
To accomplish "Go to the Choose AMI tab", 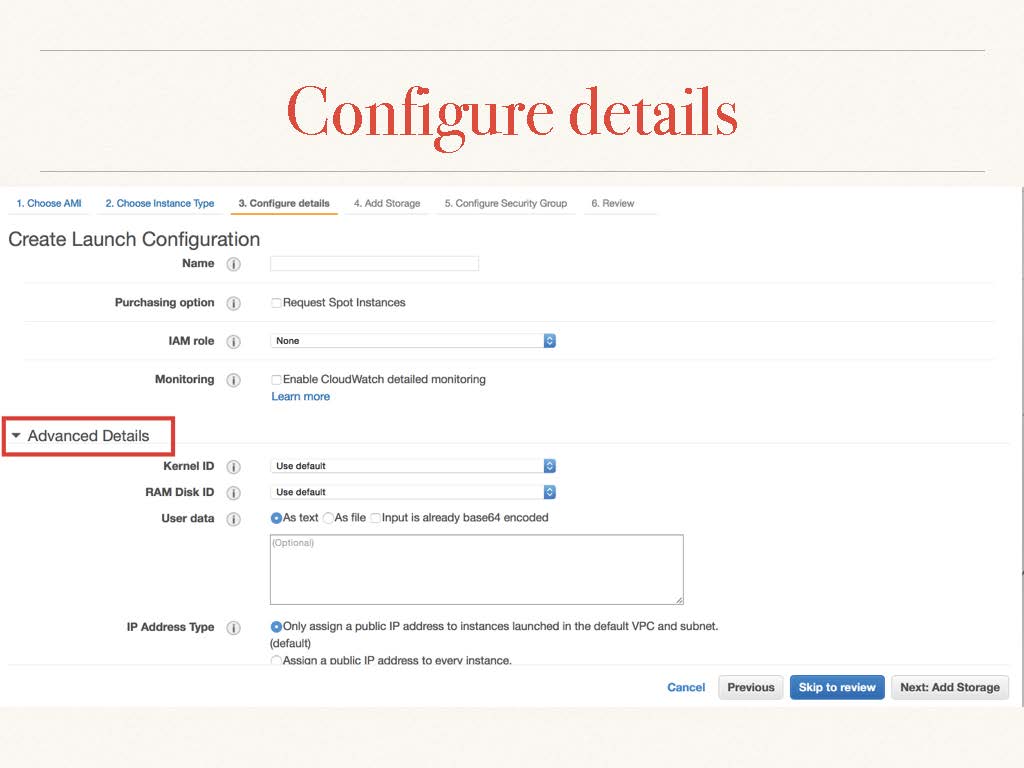I will click(x=49, y=203).
